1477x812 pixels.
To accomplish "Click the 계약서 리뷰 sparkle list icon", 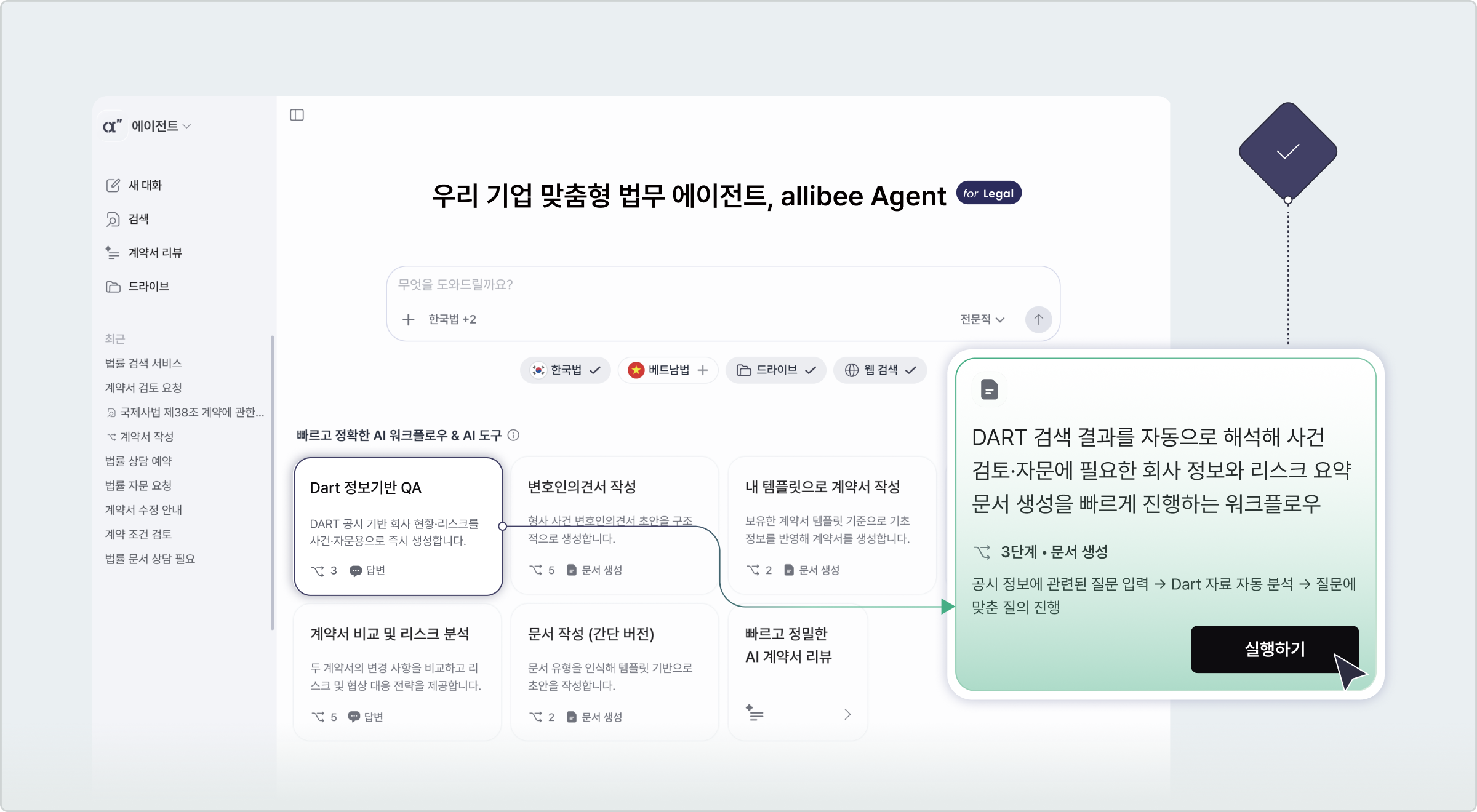I will (113, 252).
